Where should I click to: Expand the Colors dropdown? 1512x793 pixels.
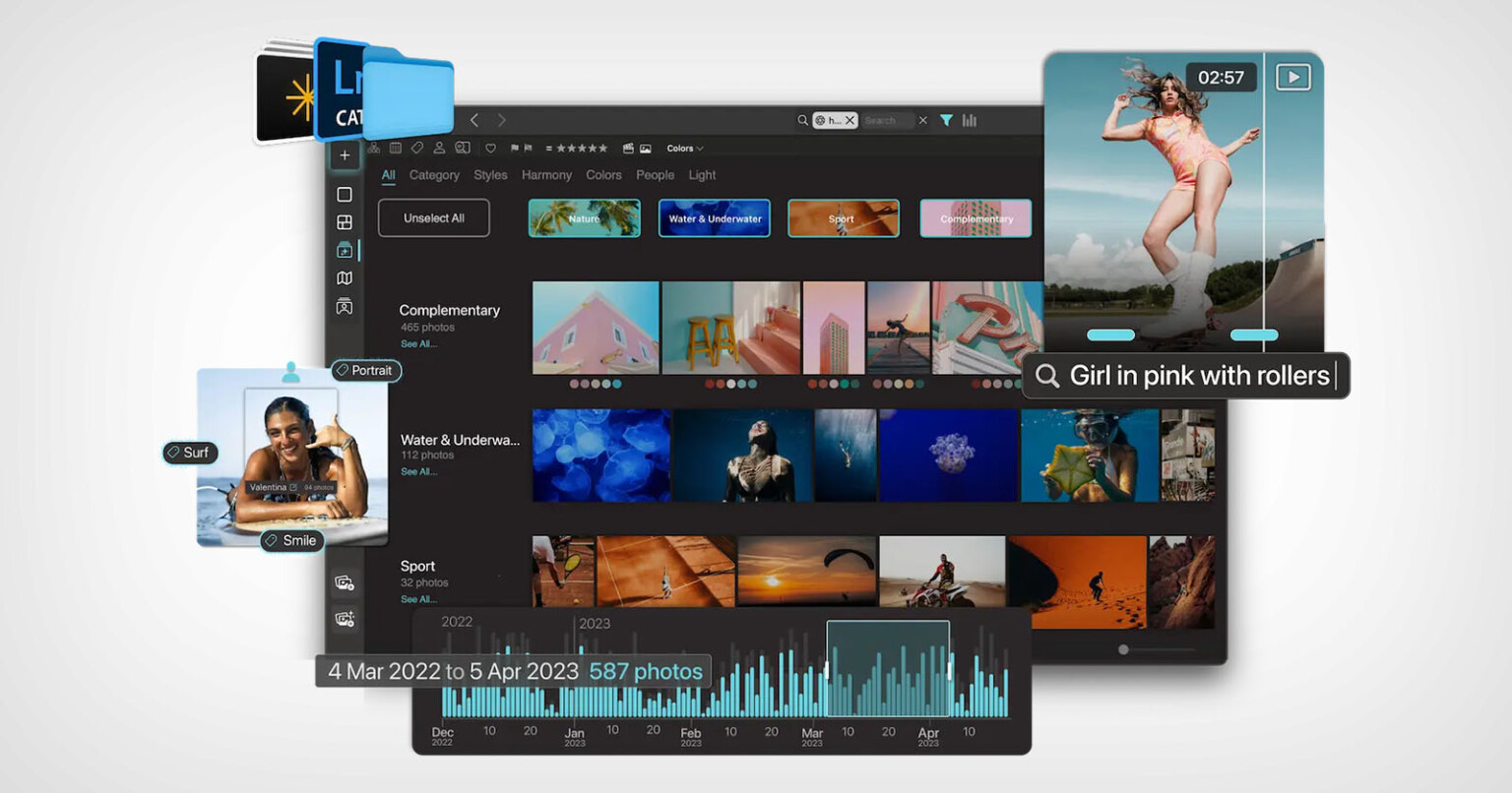click(x=685, y=149)
